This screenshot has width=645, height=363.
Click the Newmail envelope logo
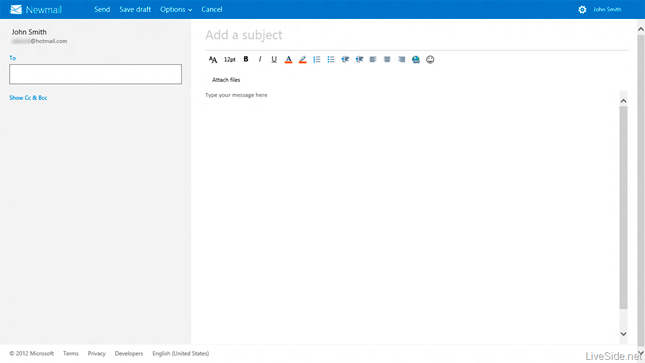tap(16, 9)
